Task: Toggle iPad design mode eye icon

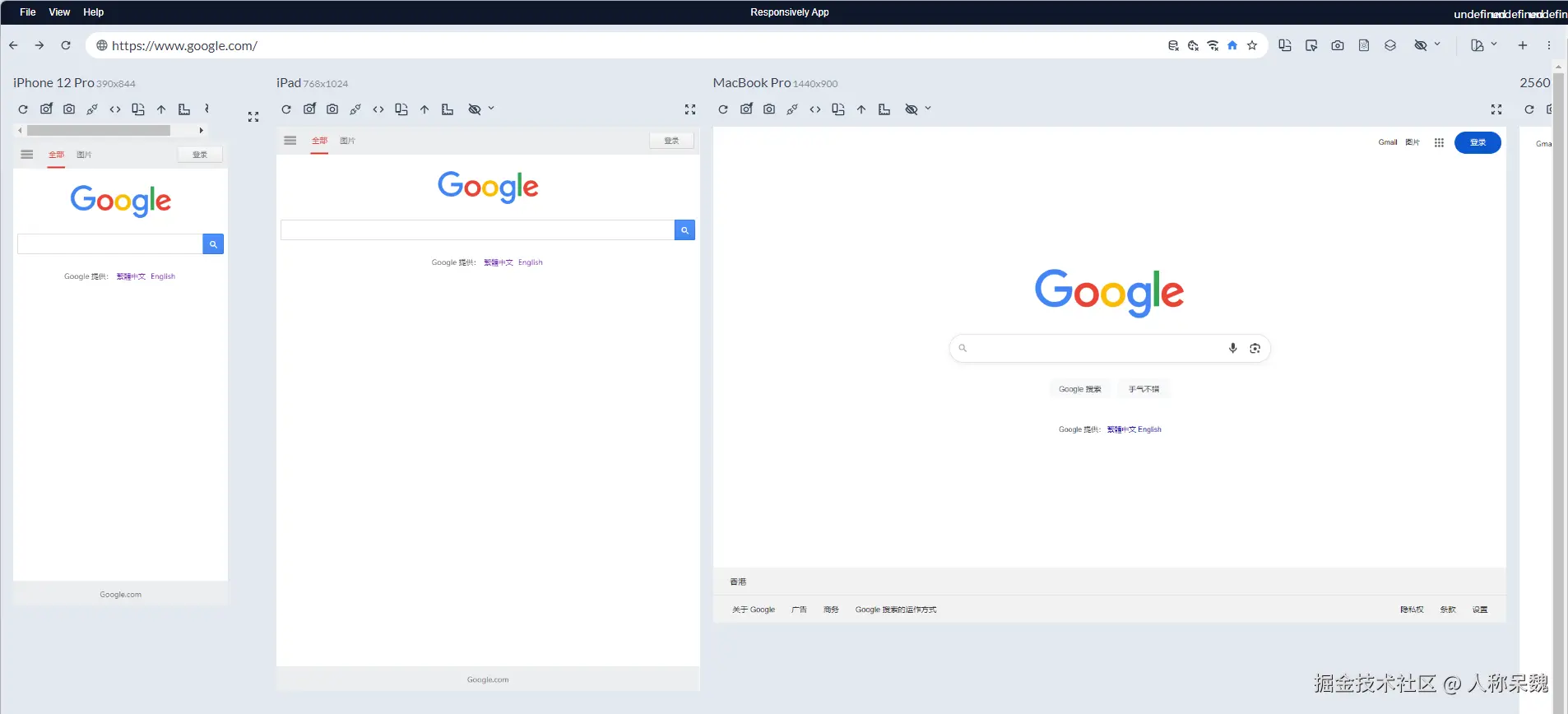Action: pyautogui.click(x=475, y=109)
